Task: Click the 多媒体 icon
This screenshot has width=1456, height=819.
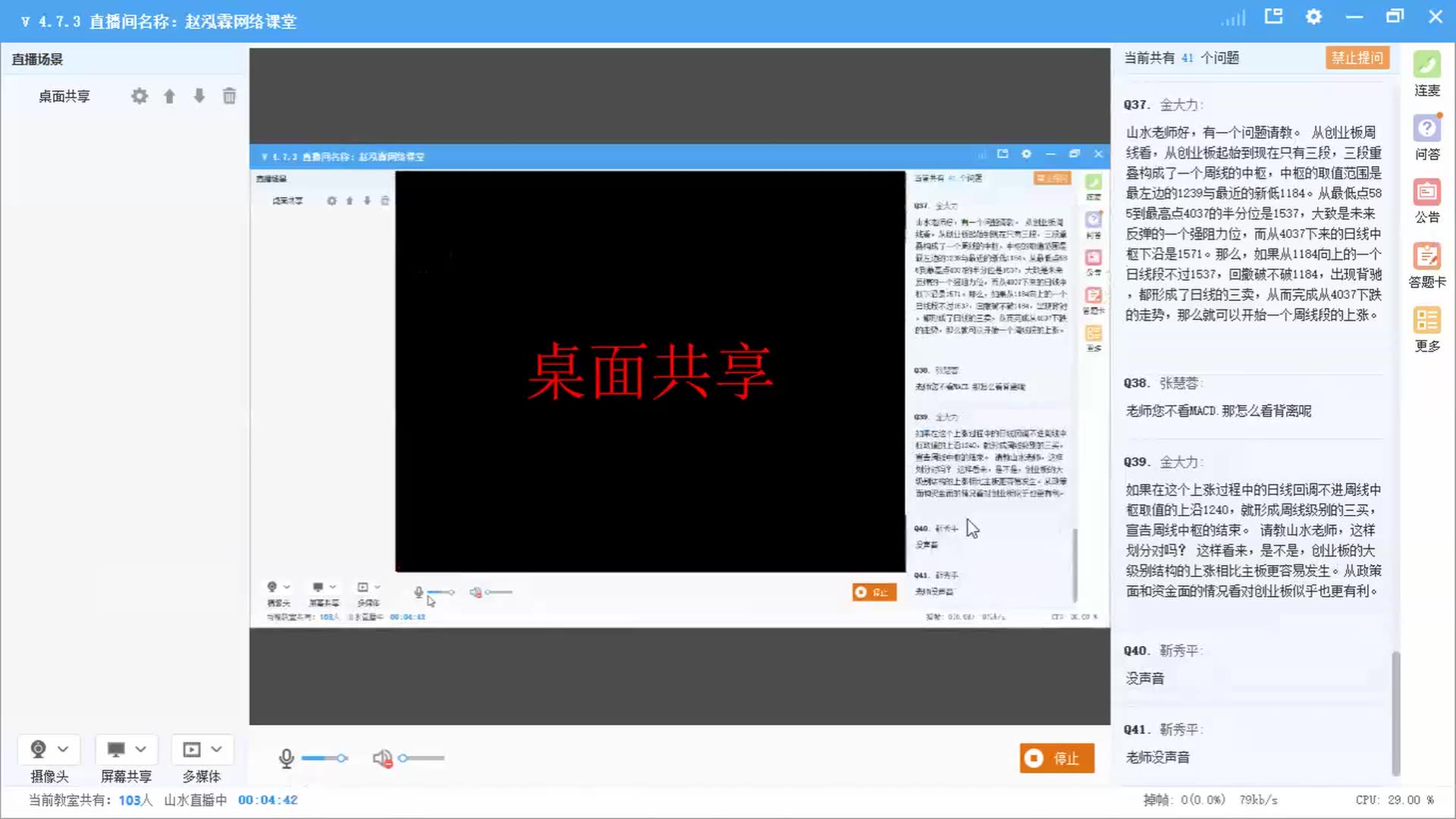Action: point(192,749)
